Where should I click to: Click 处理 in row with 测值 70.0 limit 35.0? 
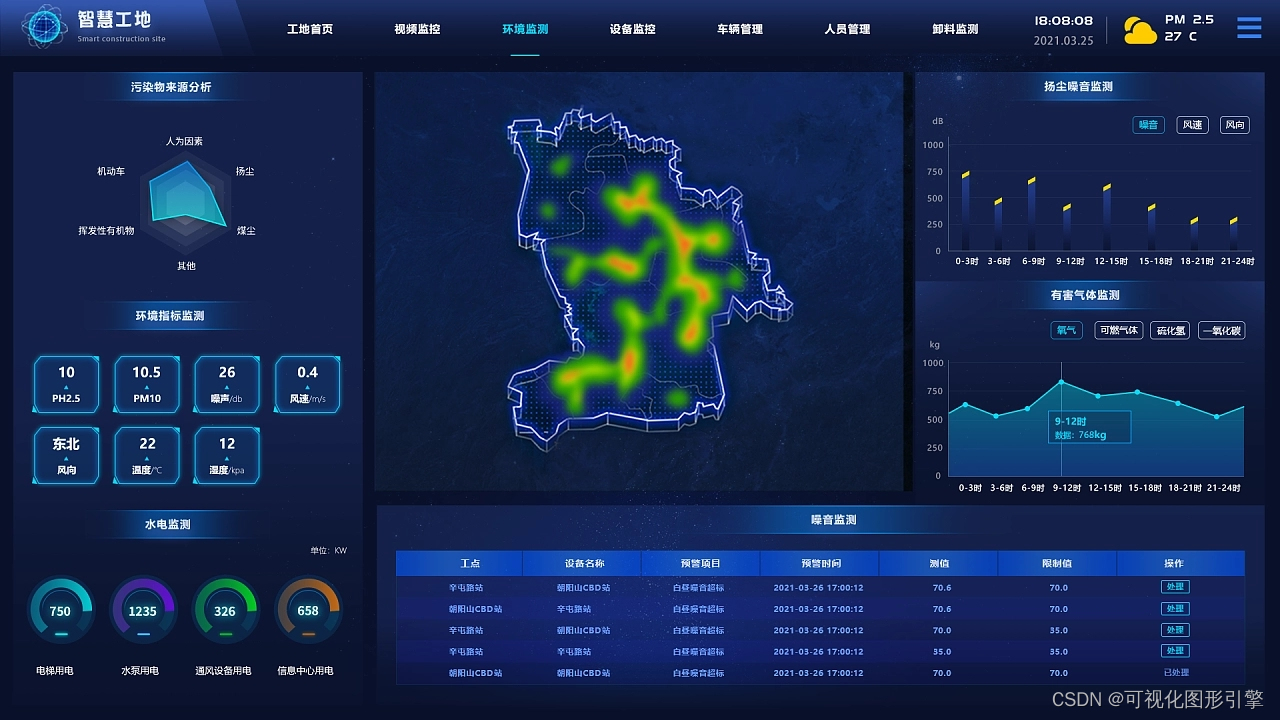[1175, 630]
